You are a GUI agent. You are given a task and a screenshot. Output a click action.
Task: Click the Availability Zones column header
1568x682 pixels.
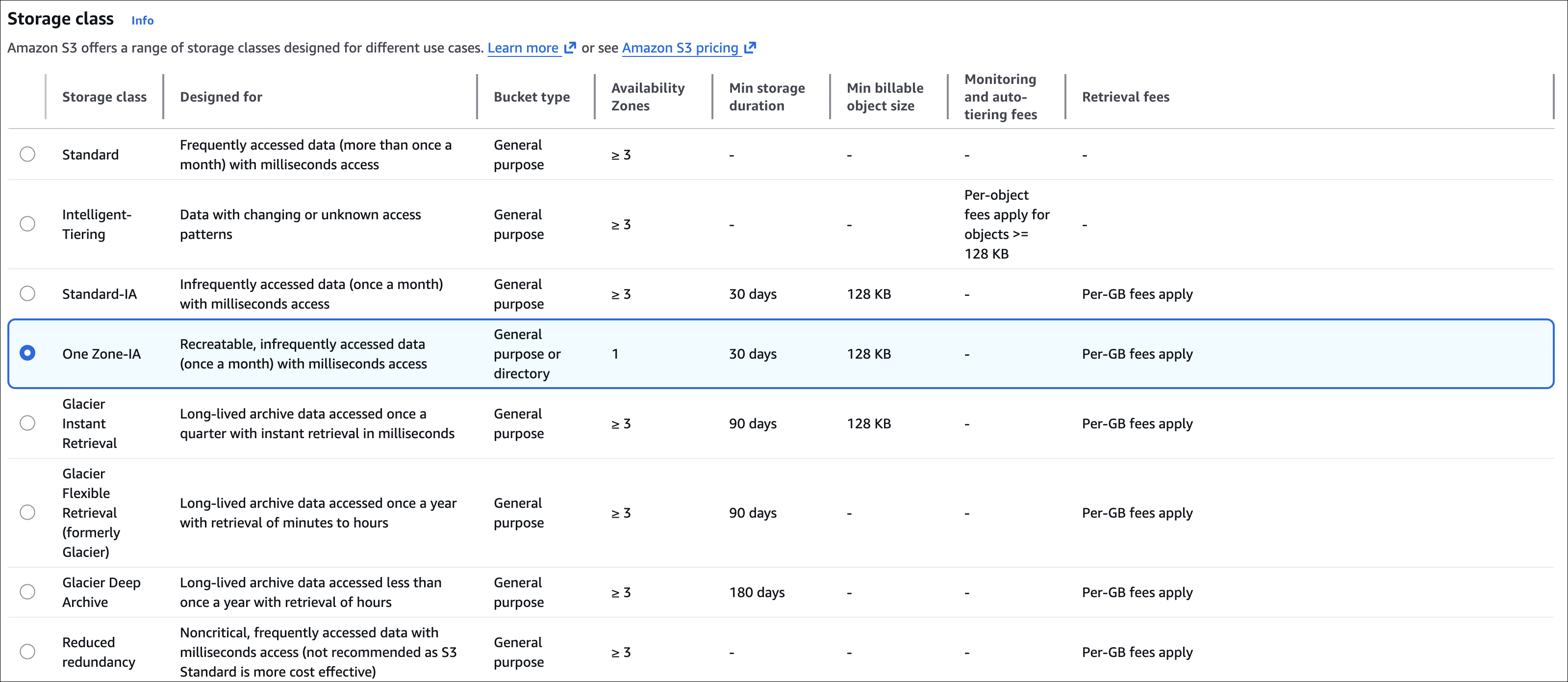(x=648, y=97)
